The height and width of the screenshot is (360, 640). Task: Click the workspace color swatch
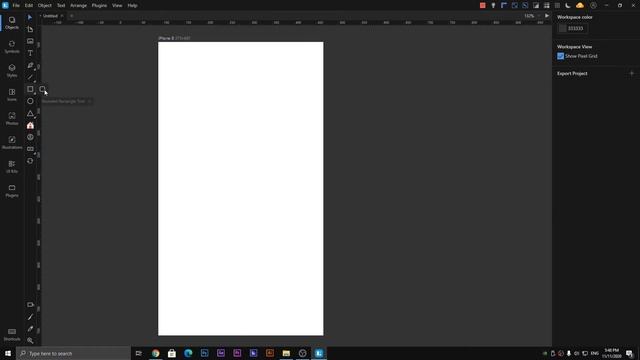pos(562,28)
